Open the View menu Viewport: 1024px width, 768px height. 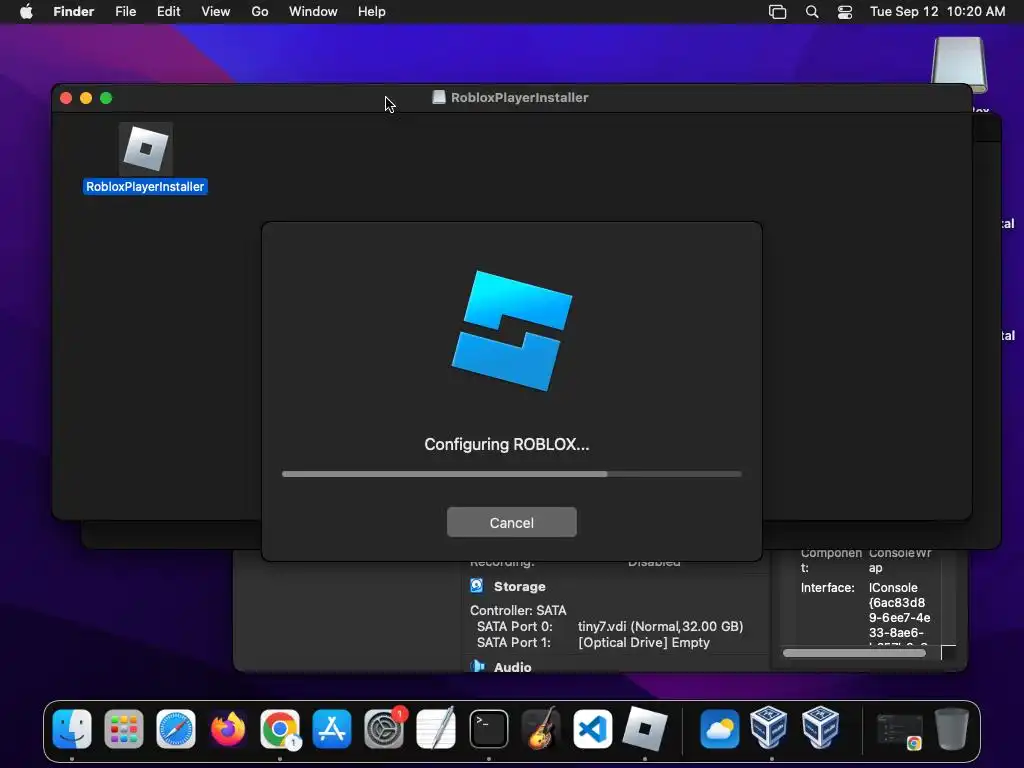(216, 12)
